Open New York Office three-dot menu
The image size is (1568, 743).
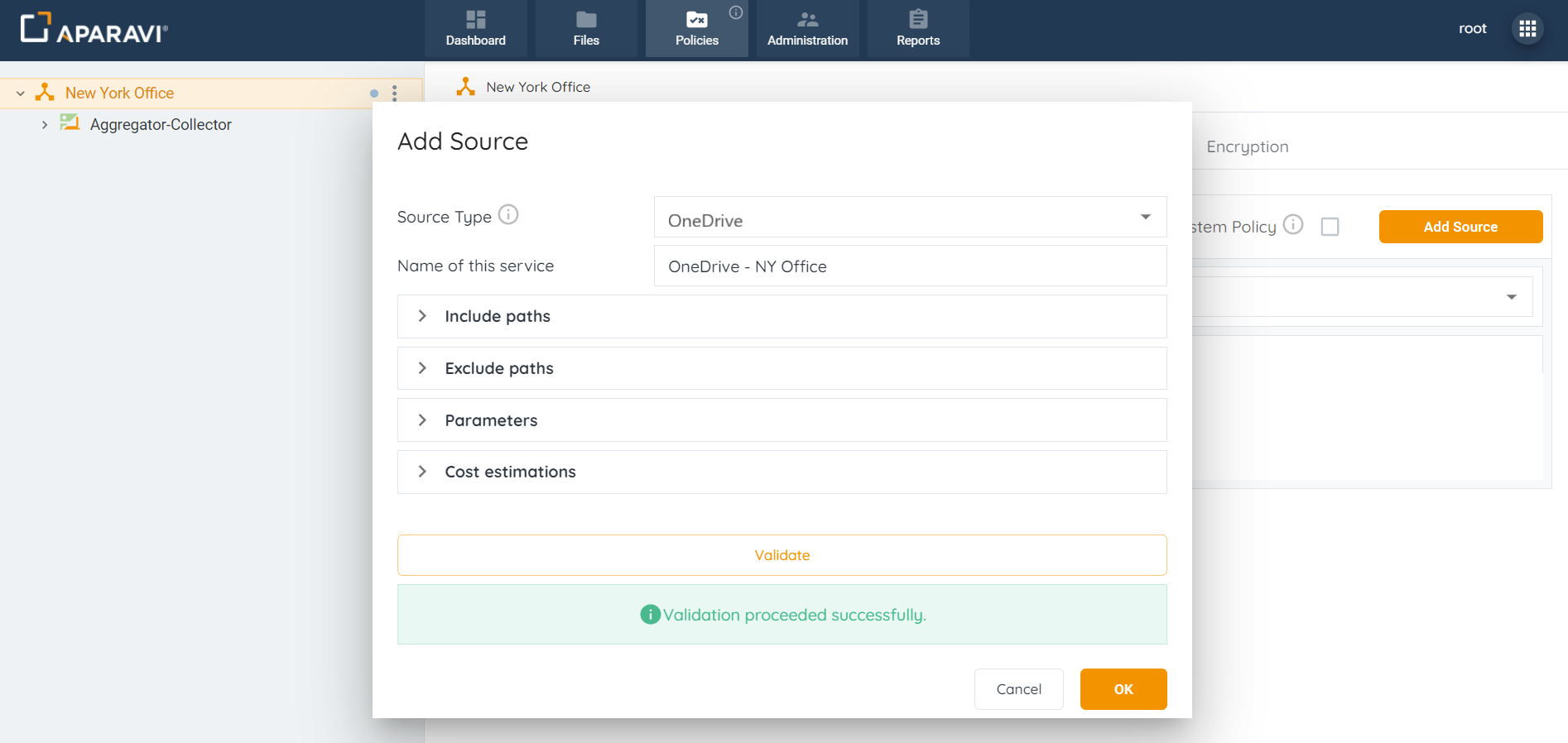click(395, 93)
